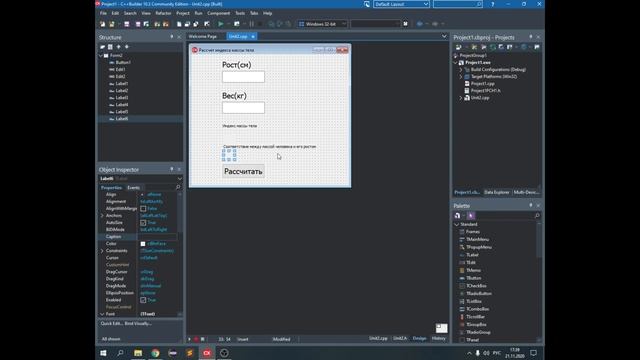Click the Caption property value field
The height and width of the screenshot is (360, 640).
(158, 237)
